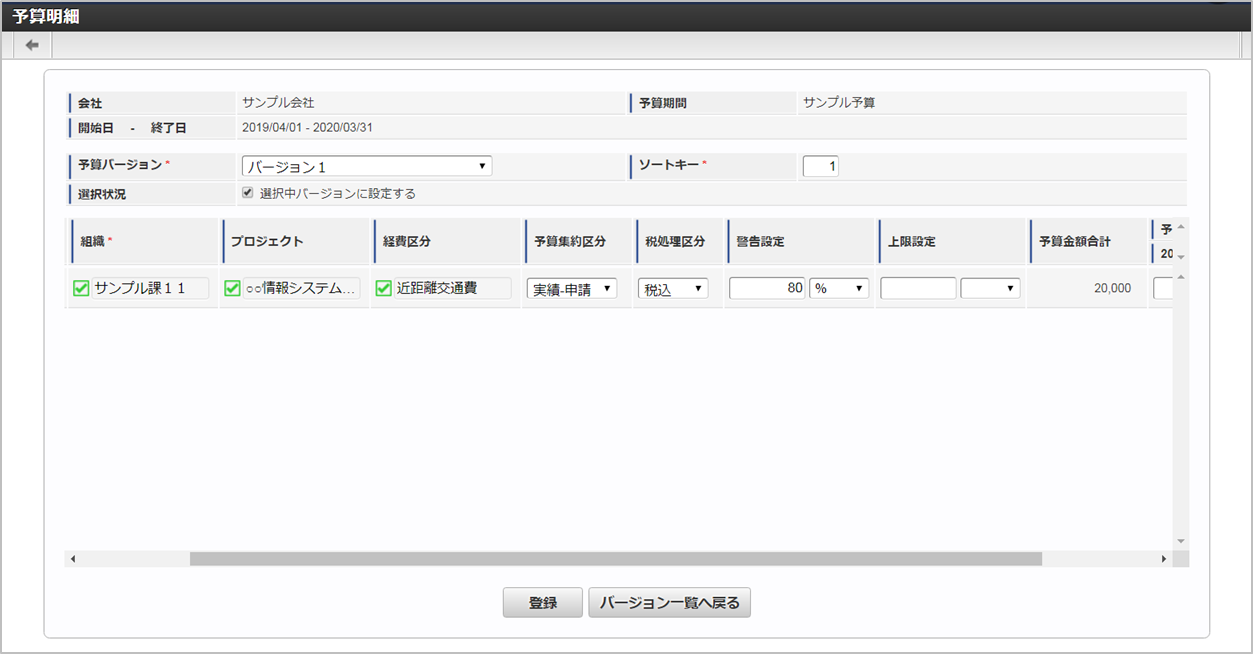Open the organization search for サンプル課１１
The image size is (1253, 654).
(80, 288)
